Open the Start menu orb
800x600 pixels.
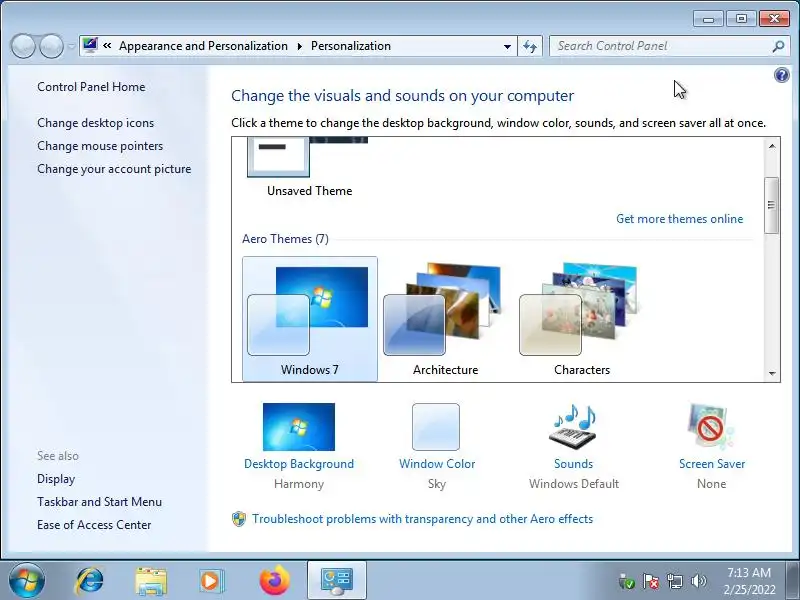click(26, 580)
